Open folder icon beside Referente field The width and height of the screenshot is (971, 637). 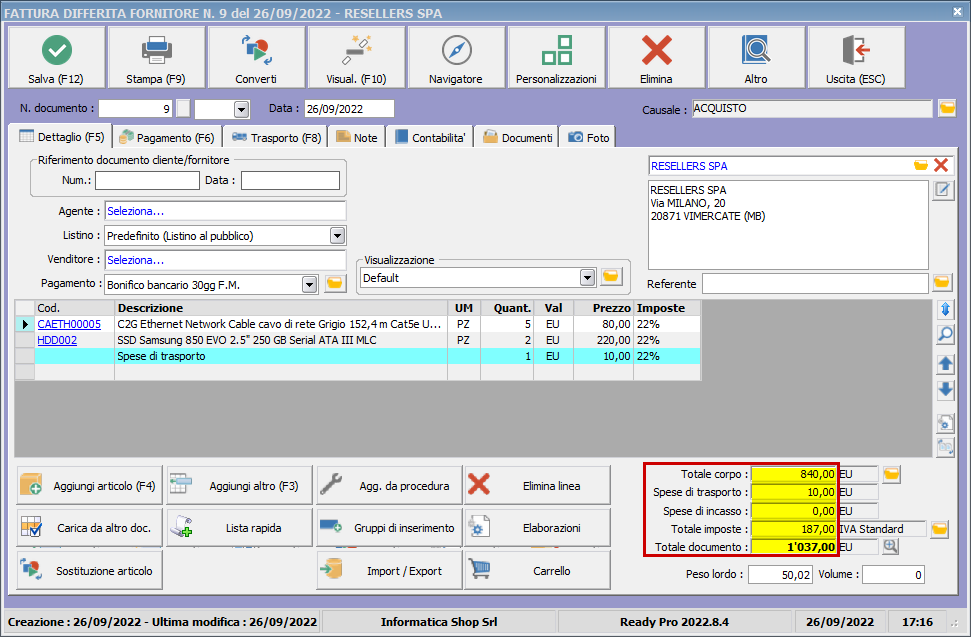pos(942,284)
